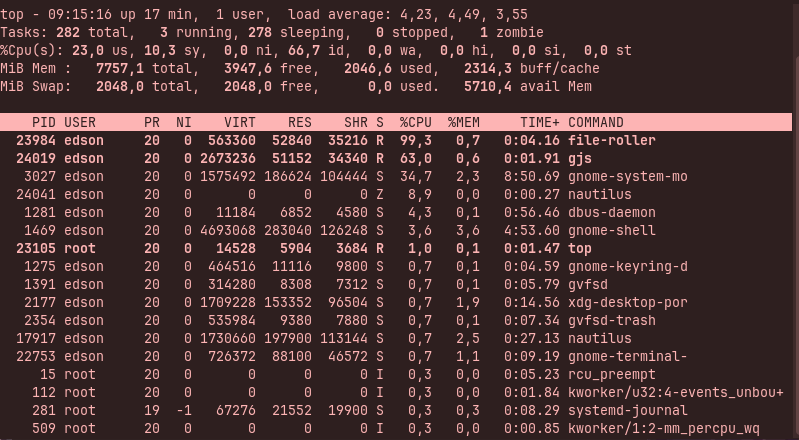Select the 2046,6 used memory value
Viewport: 799px width, 440px height.
pyautogui.click(x=368, y=68)
